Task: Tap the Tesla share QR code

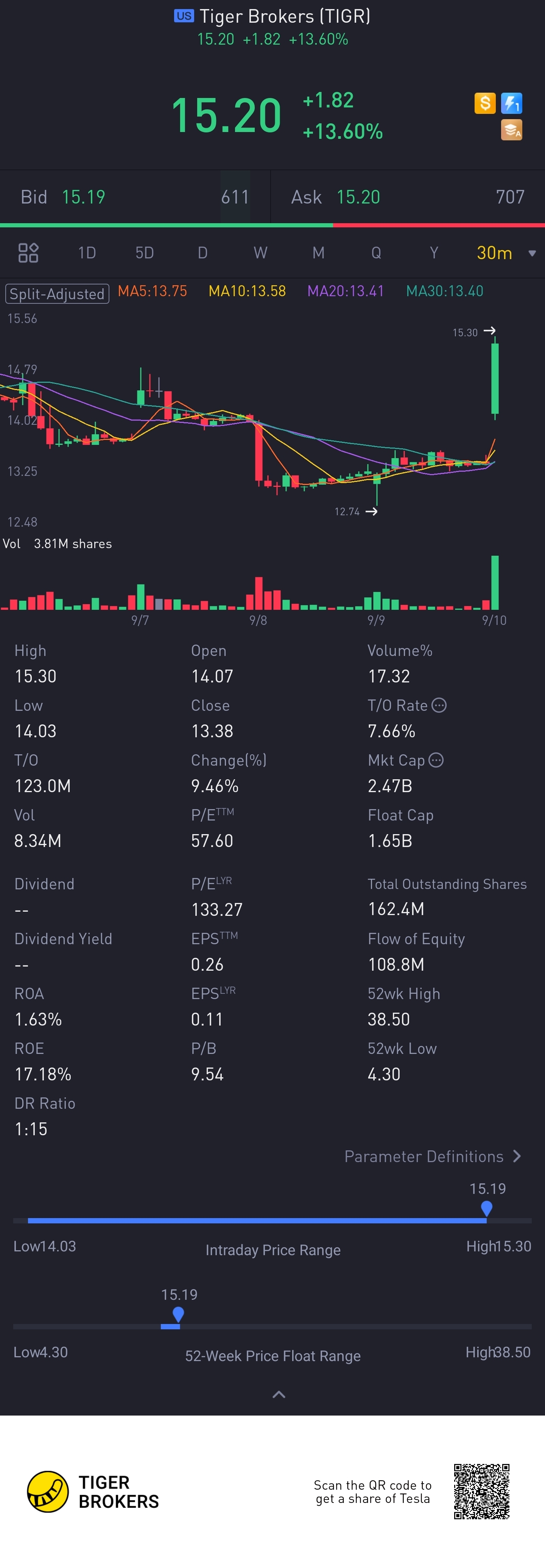Action: [x=481, y=1491]
